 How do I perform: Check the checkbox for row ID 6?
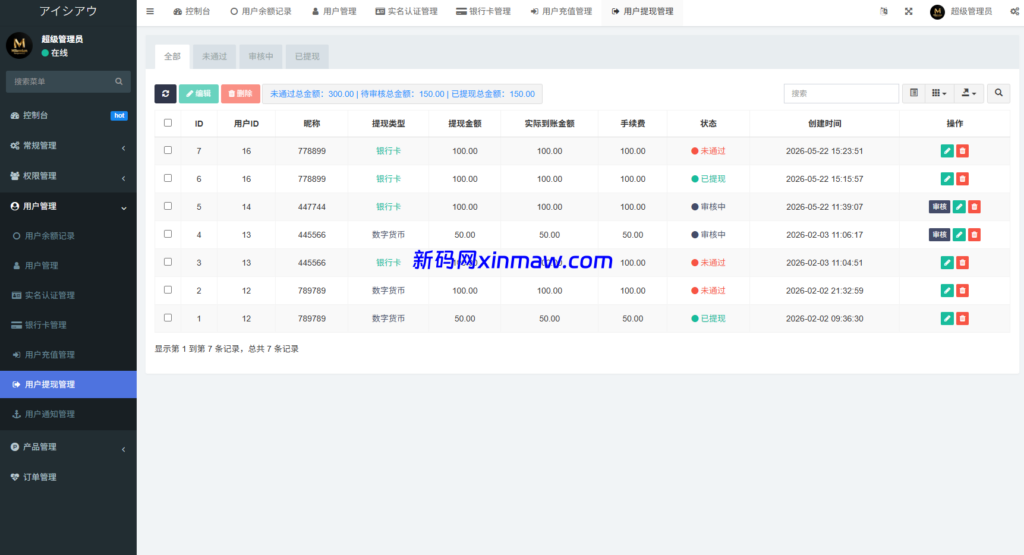pyautogui.click(x=168, y=178)
